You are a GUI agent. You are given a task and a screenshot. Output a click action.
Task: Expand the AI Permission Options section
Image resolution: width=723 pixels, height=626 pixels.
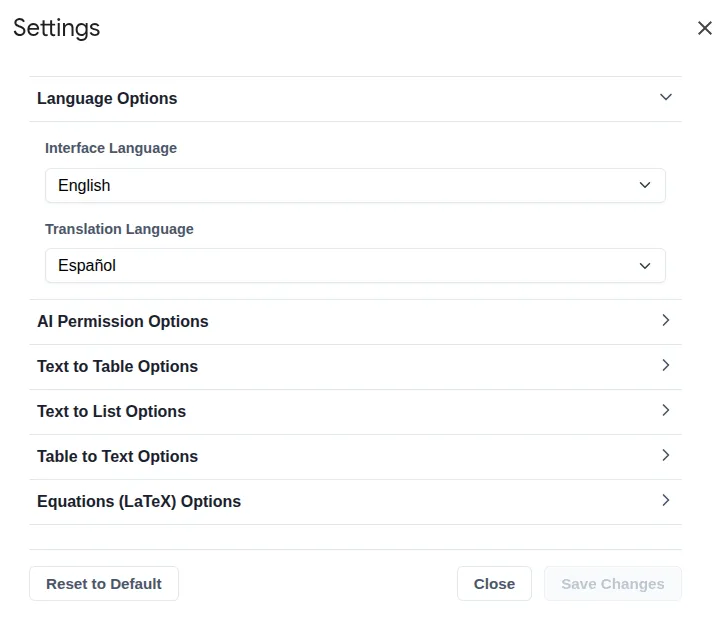355,321
